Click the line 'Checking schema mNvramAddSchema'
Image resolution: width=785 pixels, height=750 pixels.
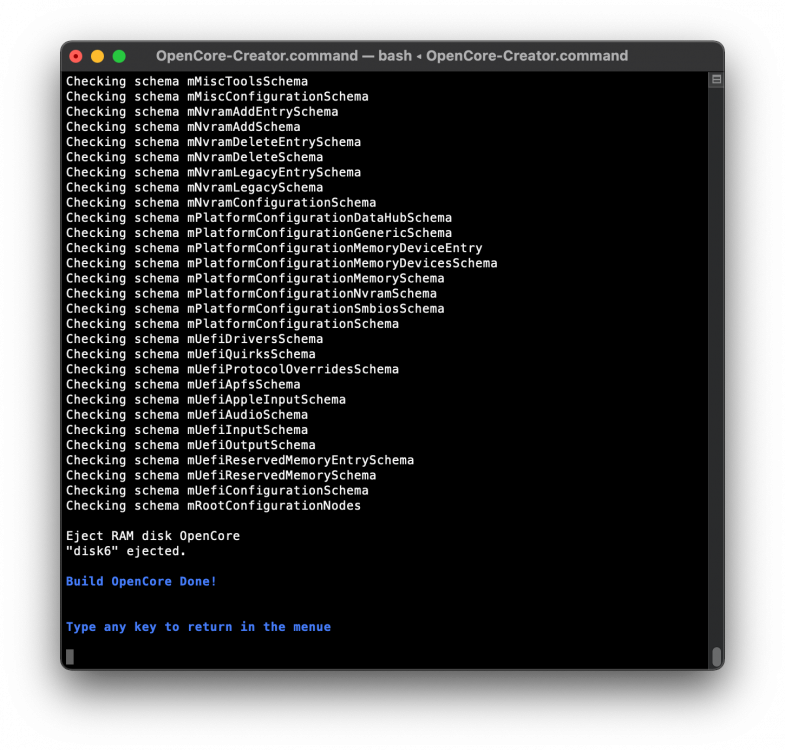[x=183, y=127]
